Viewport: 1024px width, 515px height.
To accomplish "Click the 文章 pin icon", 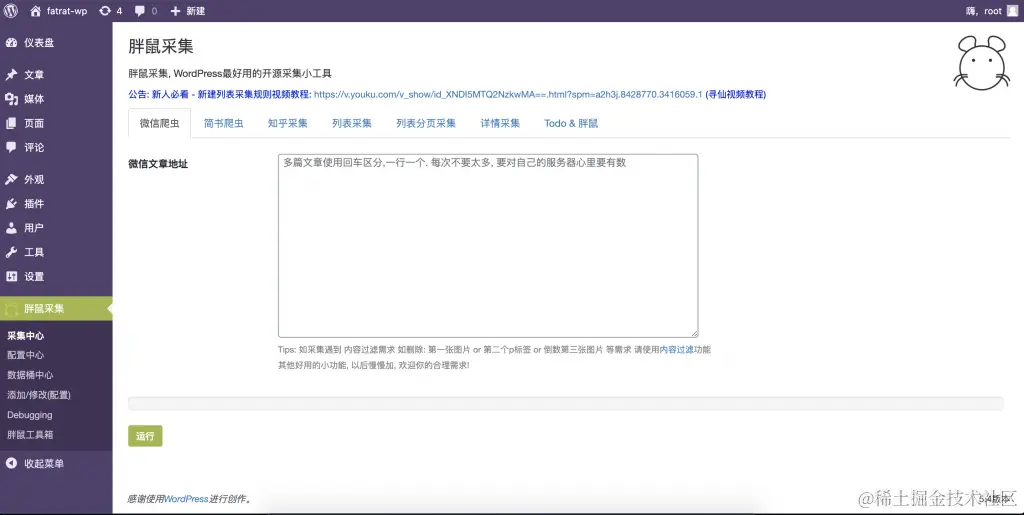I will click(x=11, y=74).
